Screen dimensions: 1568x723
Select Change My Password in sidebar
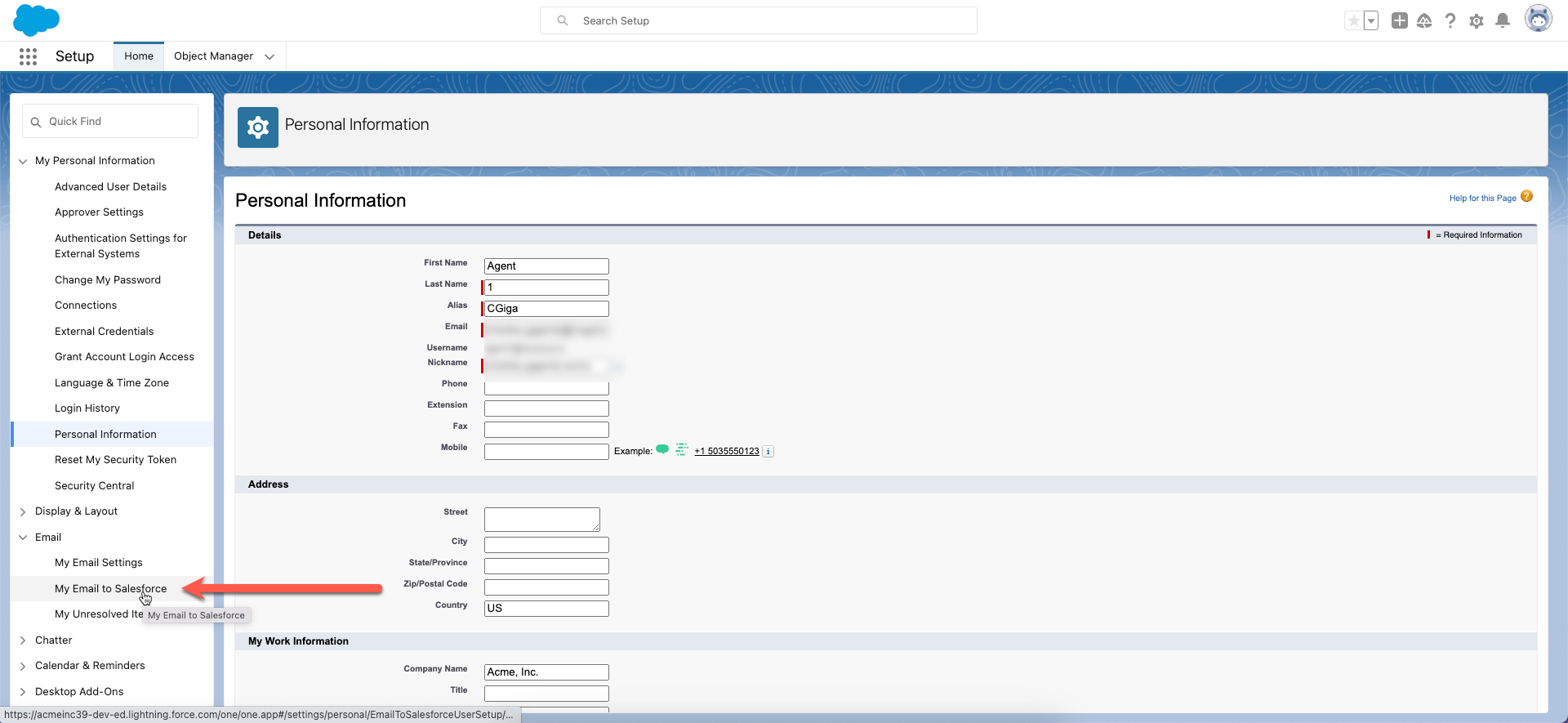click(108, 280)
